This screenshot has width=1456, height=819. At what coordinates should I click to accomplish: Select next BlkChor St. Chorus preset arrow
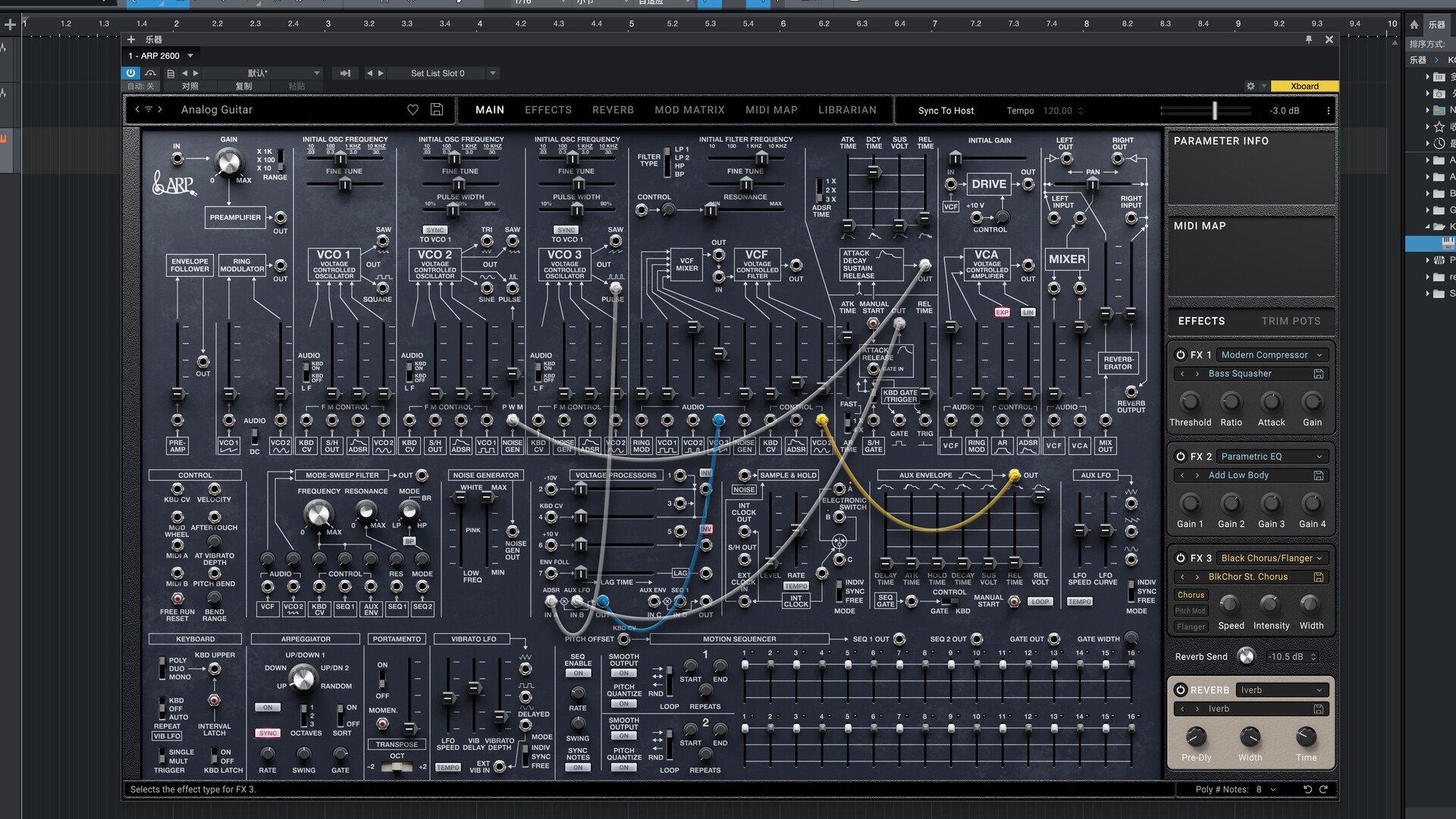tap(1197, 577)
